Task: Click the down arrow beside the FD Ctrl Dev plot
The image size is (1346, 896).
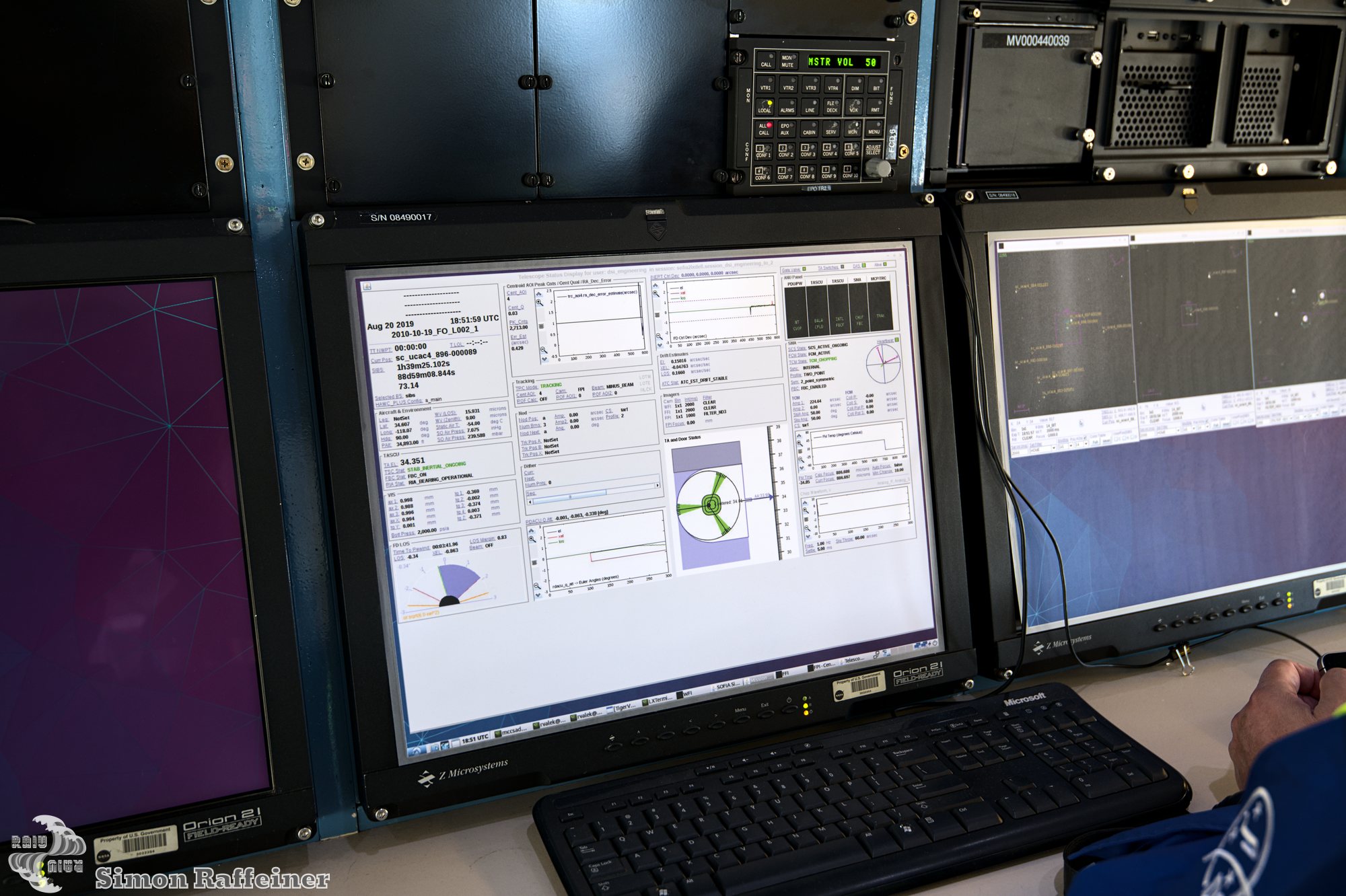Action: pos(660,345)
